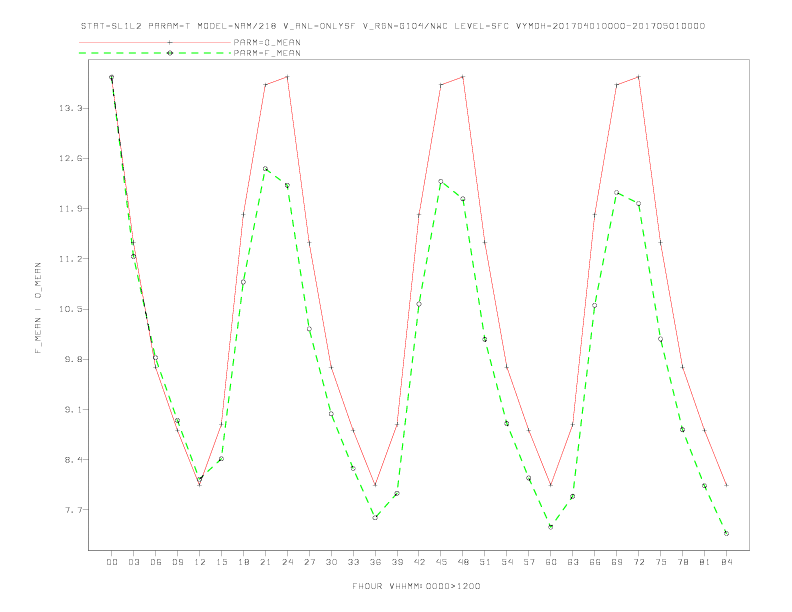Image resolution: width=792 pixels, height=612 pixels.
Task: Click x-axis tick label 66
Action: (x=595, y=562)
